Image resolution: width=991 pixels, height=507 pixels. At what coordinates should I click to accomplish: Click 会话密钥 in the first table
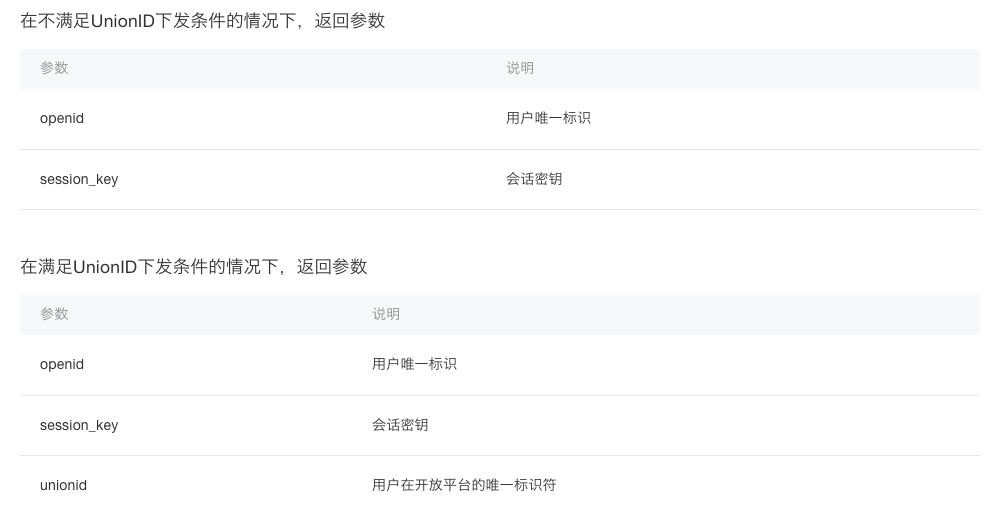(534, 179)
